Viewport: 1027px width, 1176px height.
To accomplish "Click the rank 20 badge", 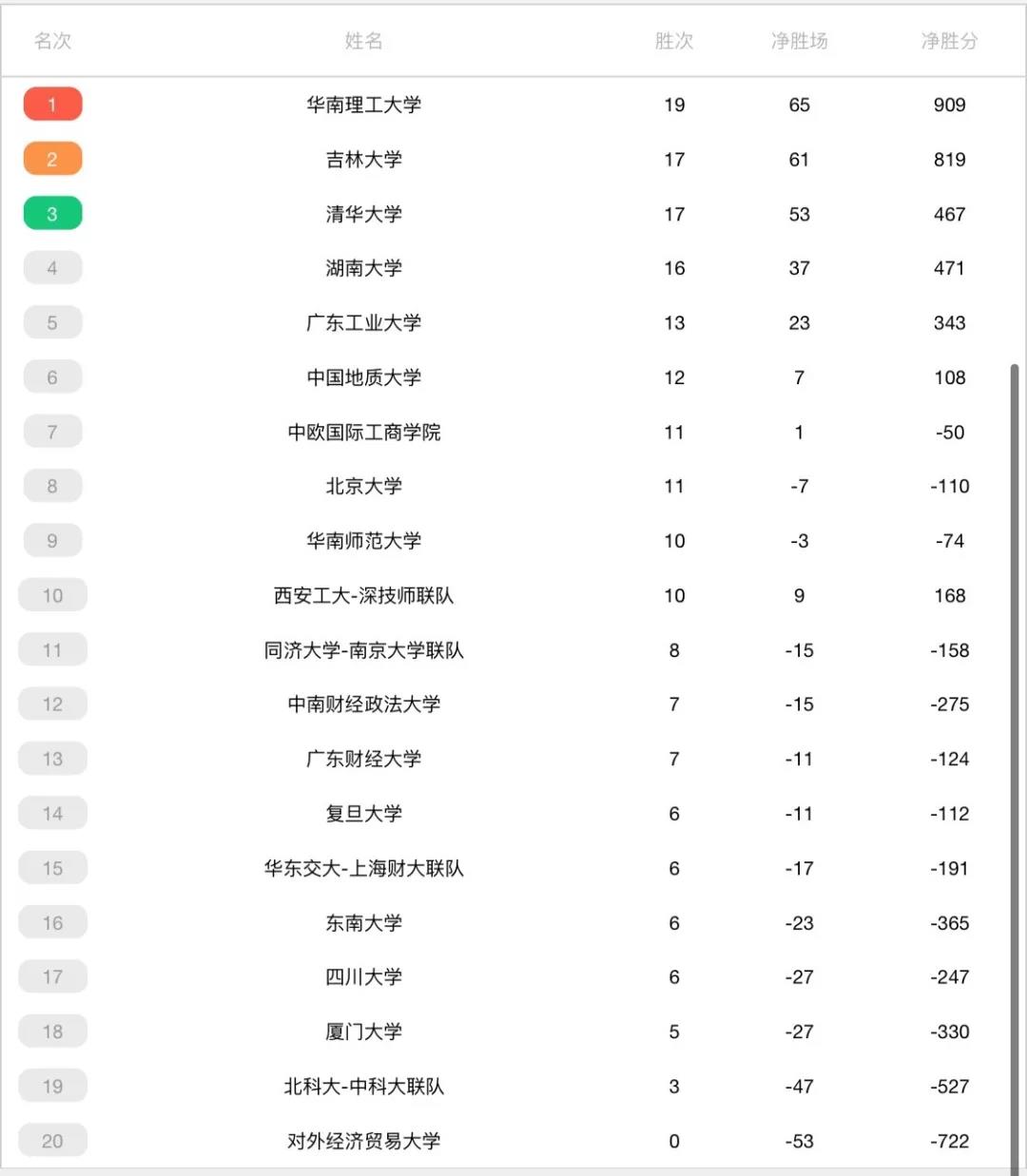I will [52, 1141].
